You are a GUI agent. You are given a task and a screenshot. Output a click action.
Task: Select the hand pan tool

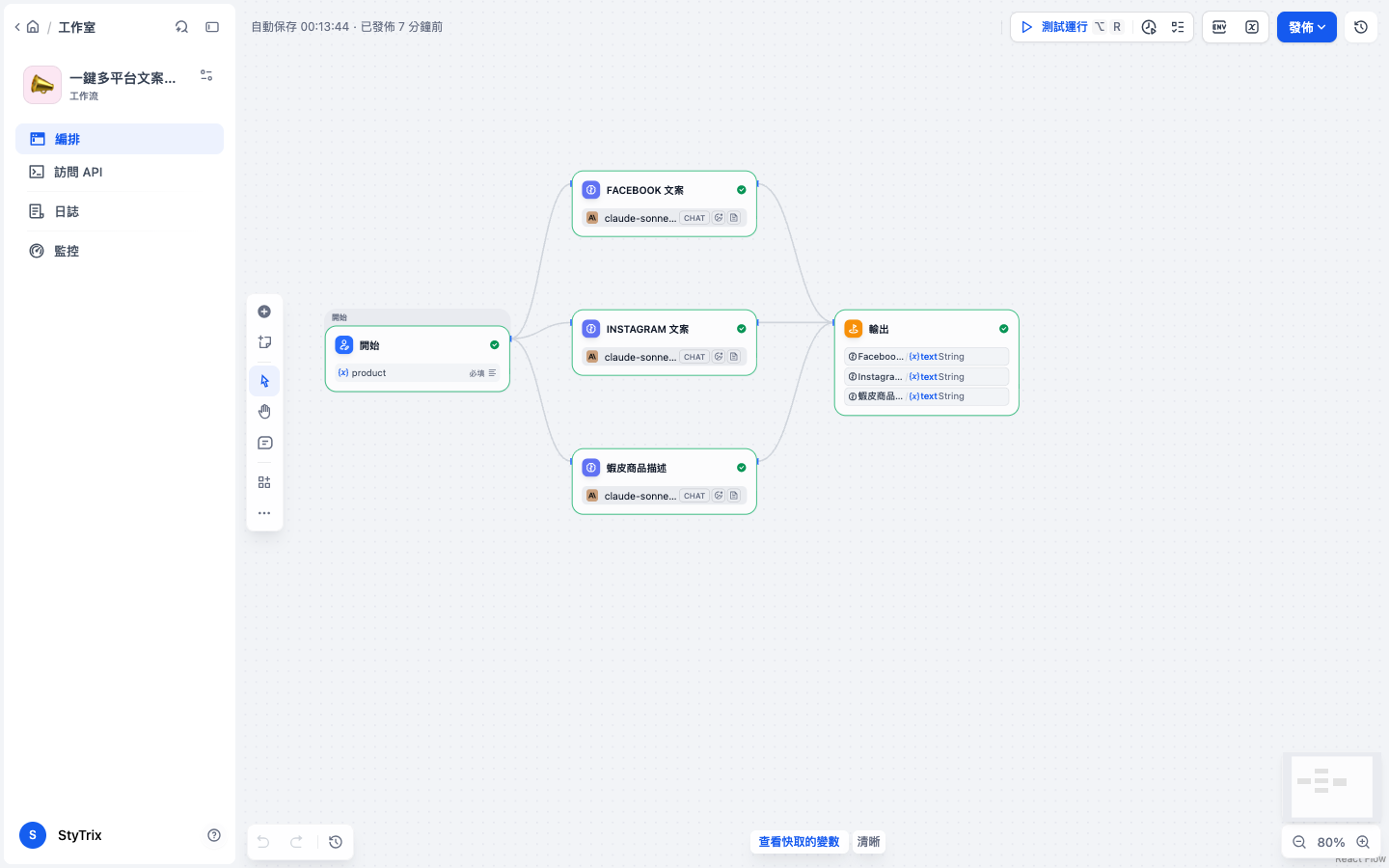point(264,412)
